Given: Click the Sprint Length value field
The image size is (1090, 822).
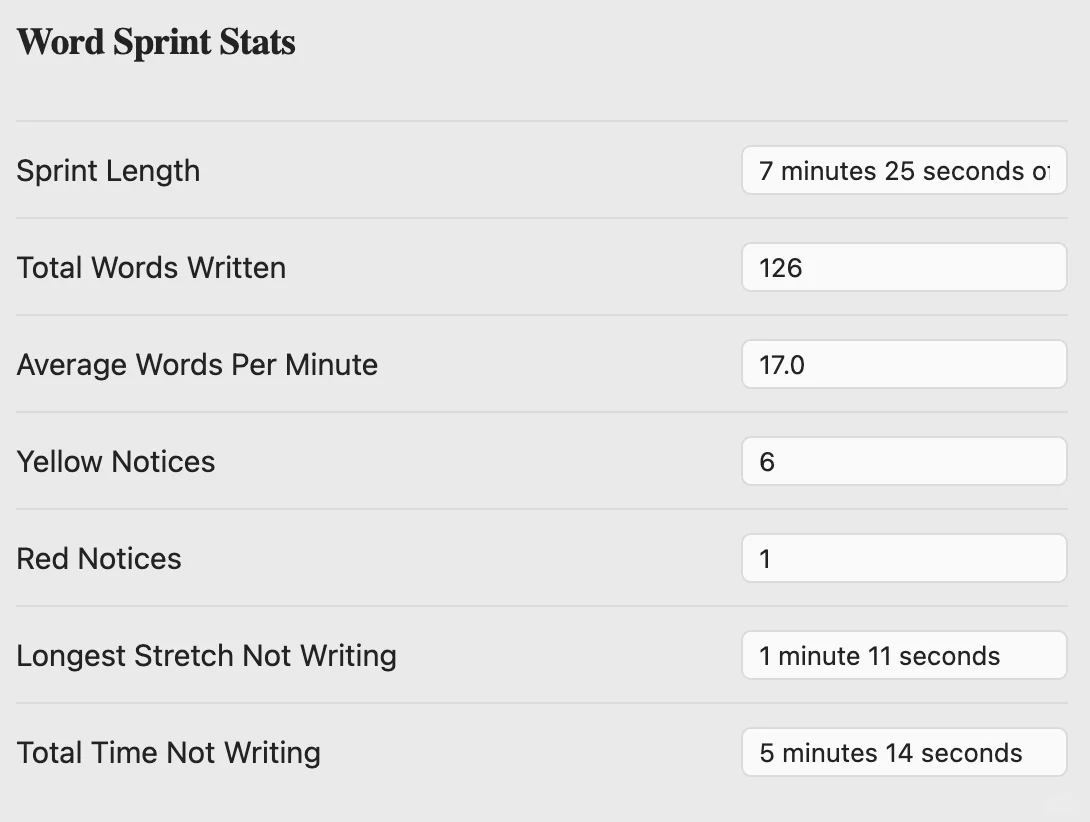Looking at the screenshot, I should (904, 171).
